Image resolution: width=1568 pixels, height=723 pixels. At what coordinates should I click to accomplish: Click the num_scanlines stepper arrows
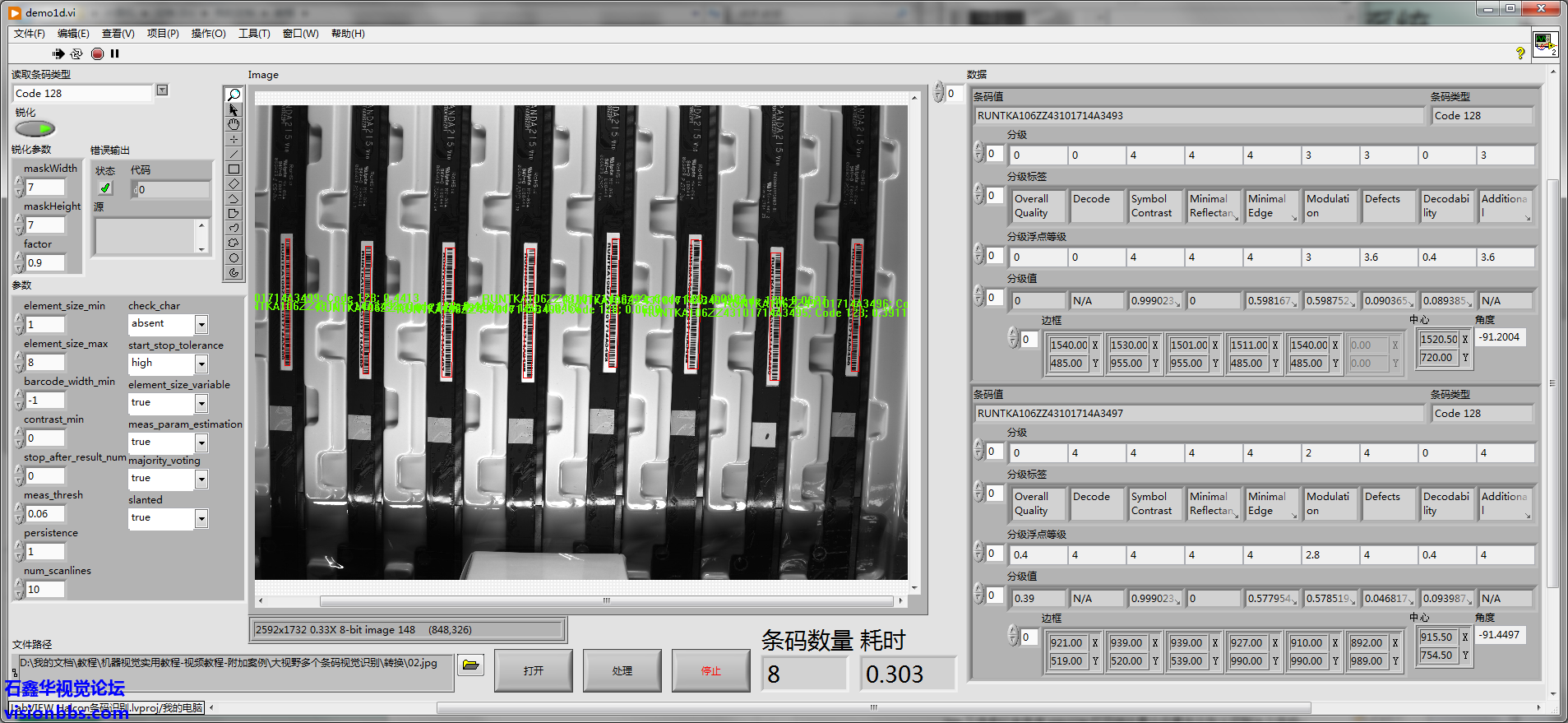point(19,589)
